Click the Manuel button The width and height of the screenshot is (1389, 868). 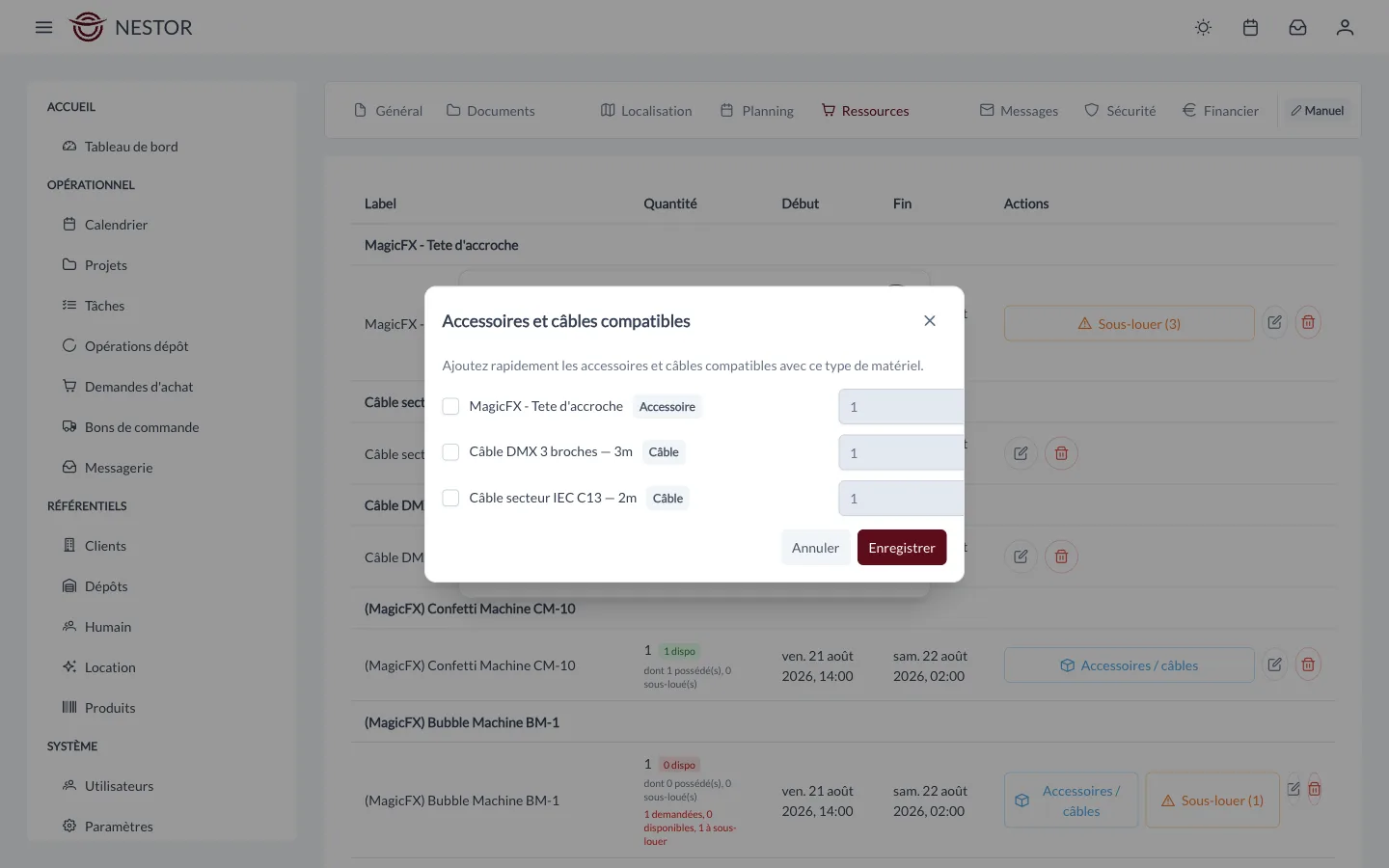point(1318,111)
